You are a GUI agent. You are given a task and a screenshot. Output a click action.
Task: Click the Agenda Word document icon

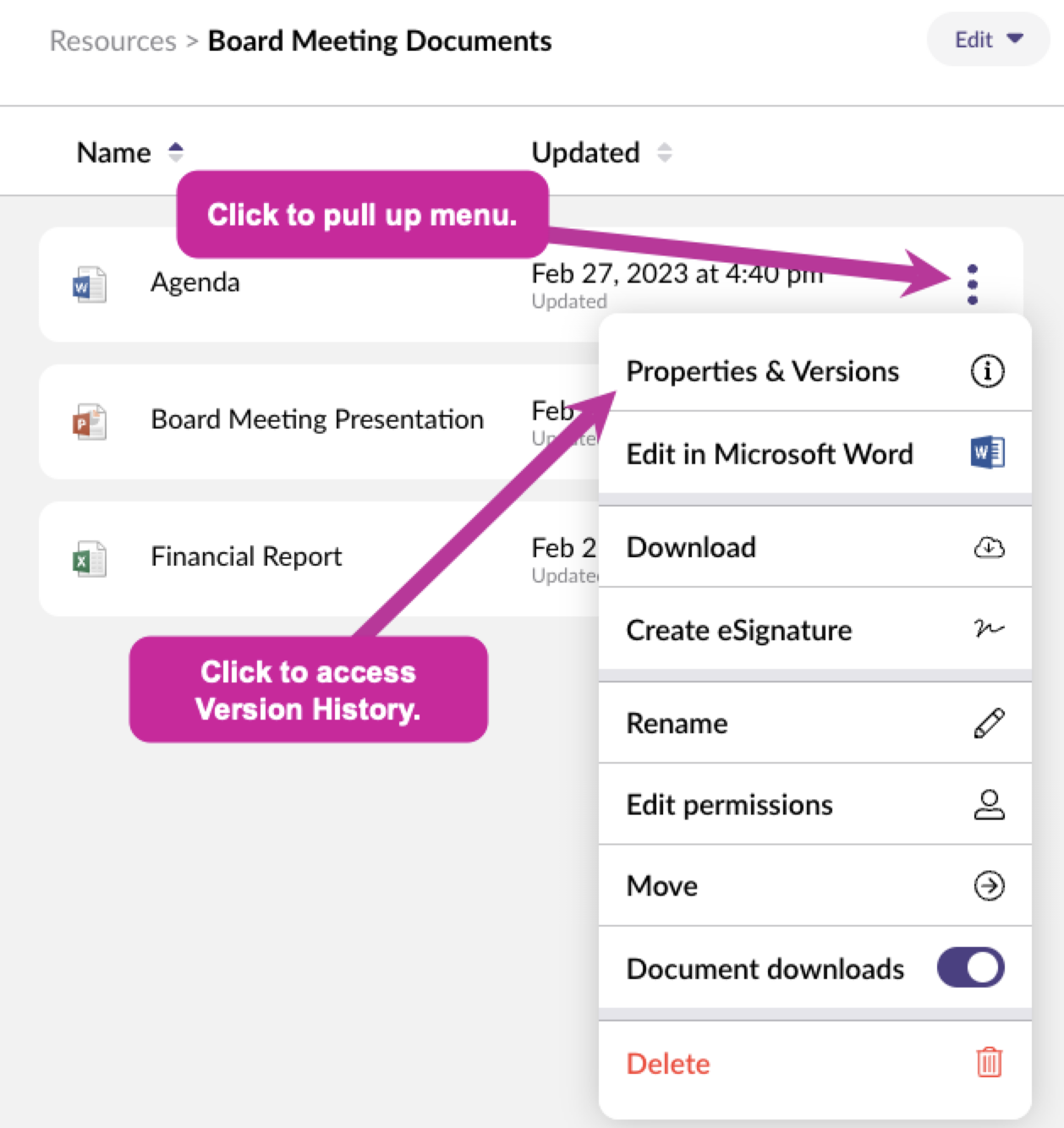tap(89, 285)
